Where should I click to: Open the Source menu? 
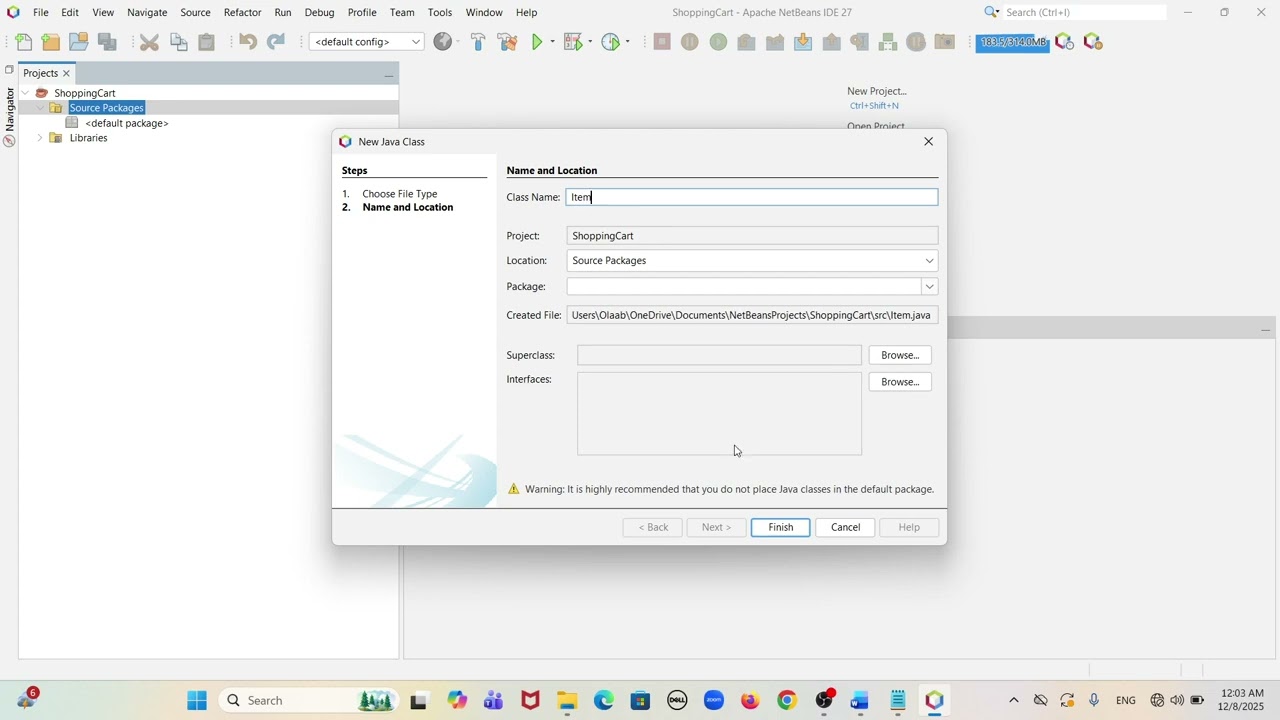click(x=195, y=12)
